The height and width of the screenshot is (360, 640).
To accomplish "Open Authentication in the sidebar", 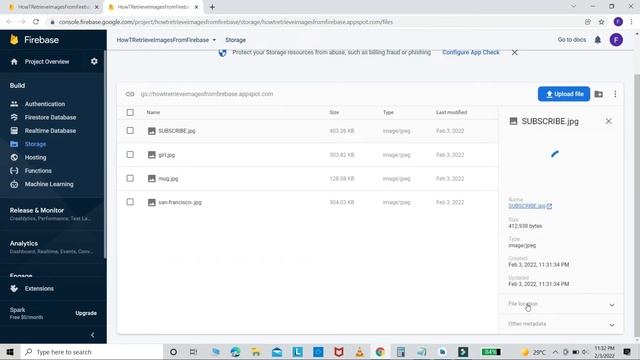I will [44, 104].
